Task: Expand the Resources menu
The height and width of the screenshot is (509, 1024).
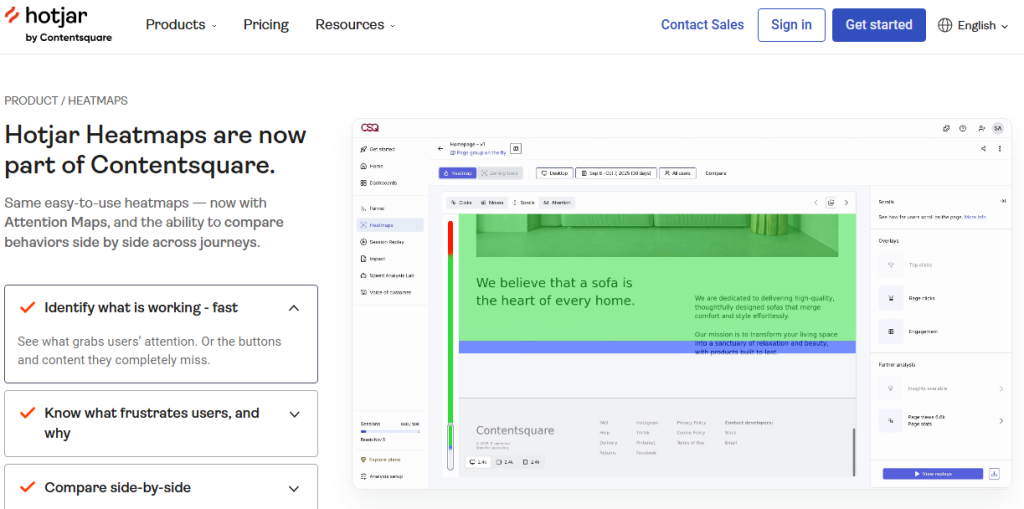Action: click(355, 25)
